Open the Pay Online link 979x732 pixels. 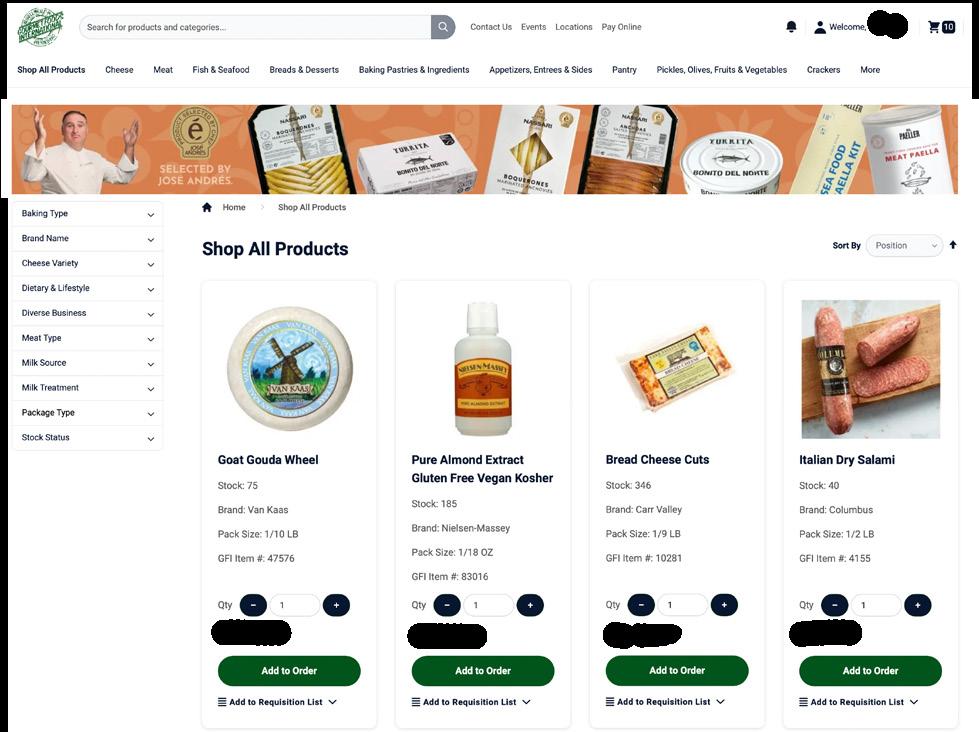pos(621,27)
